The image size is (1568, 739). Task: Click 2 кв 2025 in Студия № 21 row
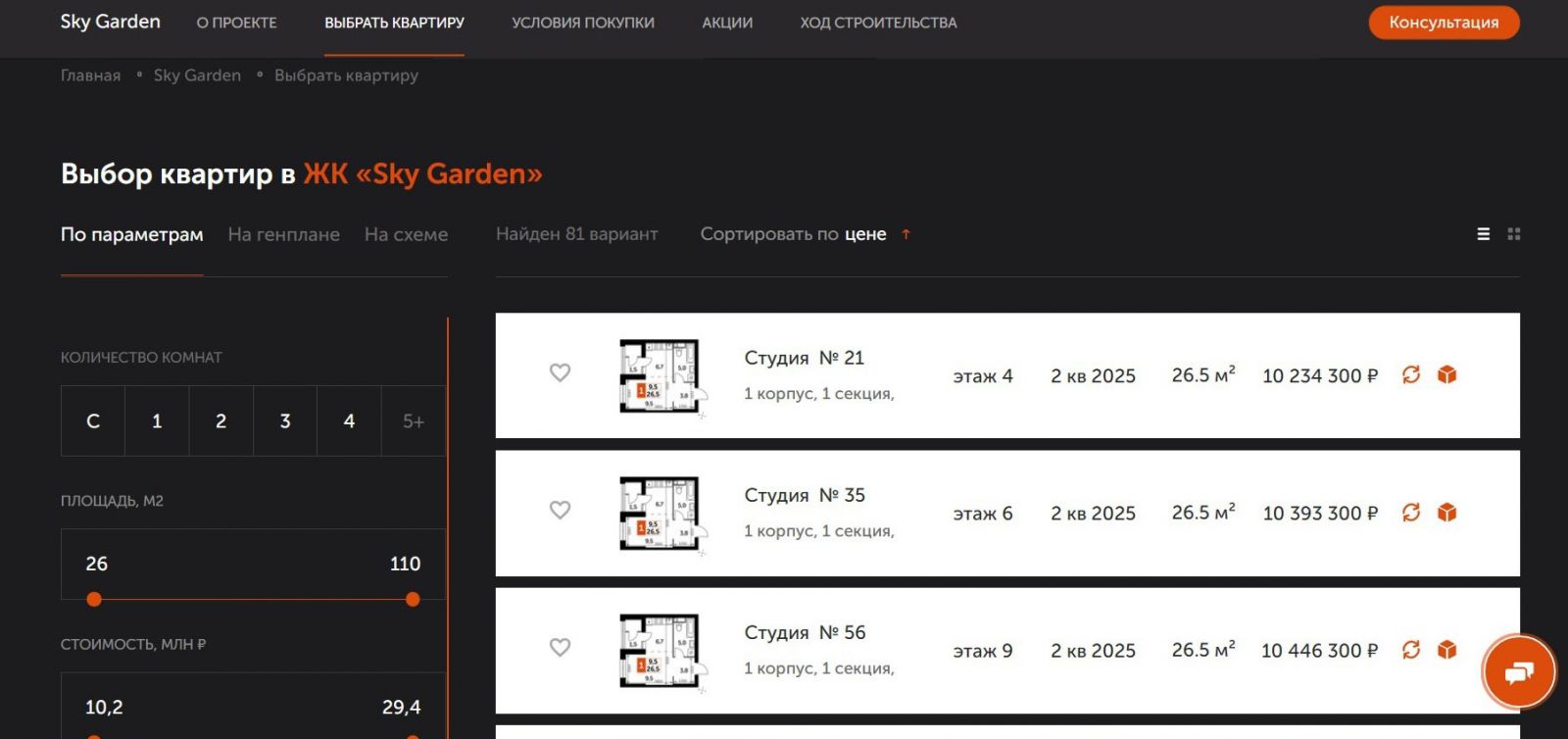[x=1093, y=376]
